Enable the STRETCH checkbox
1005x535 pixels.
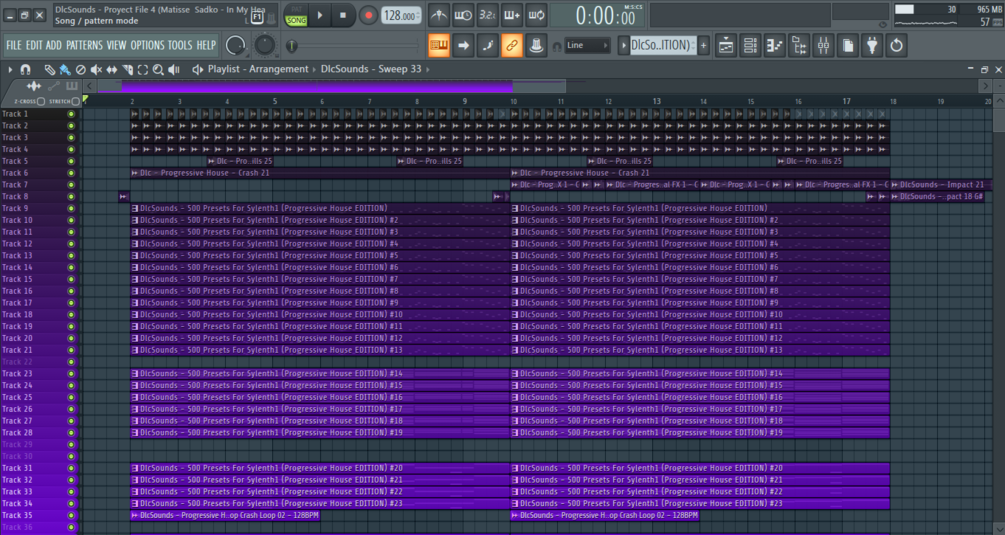(x=76, y=101)
